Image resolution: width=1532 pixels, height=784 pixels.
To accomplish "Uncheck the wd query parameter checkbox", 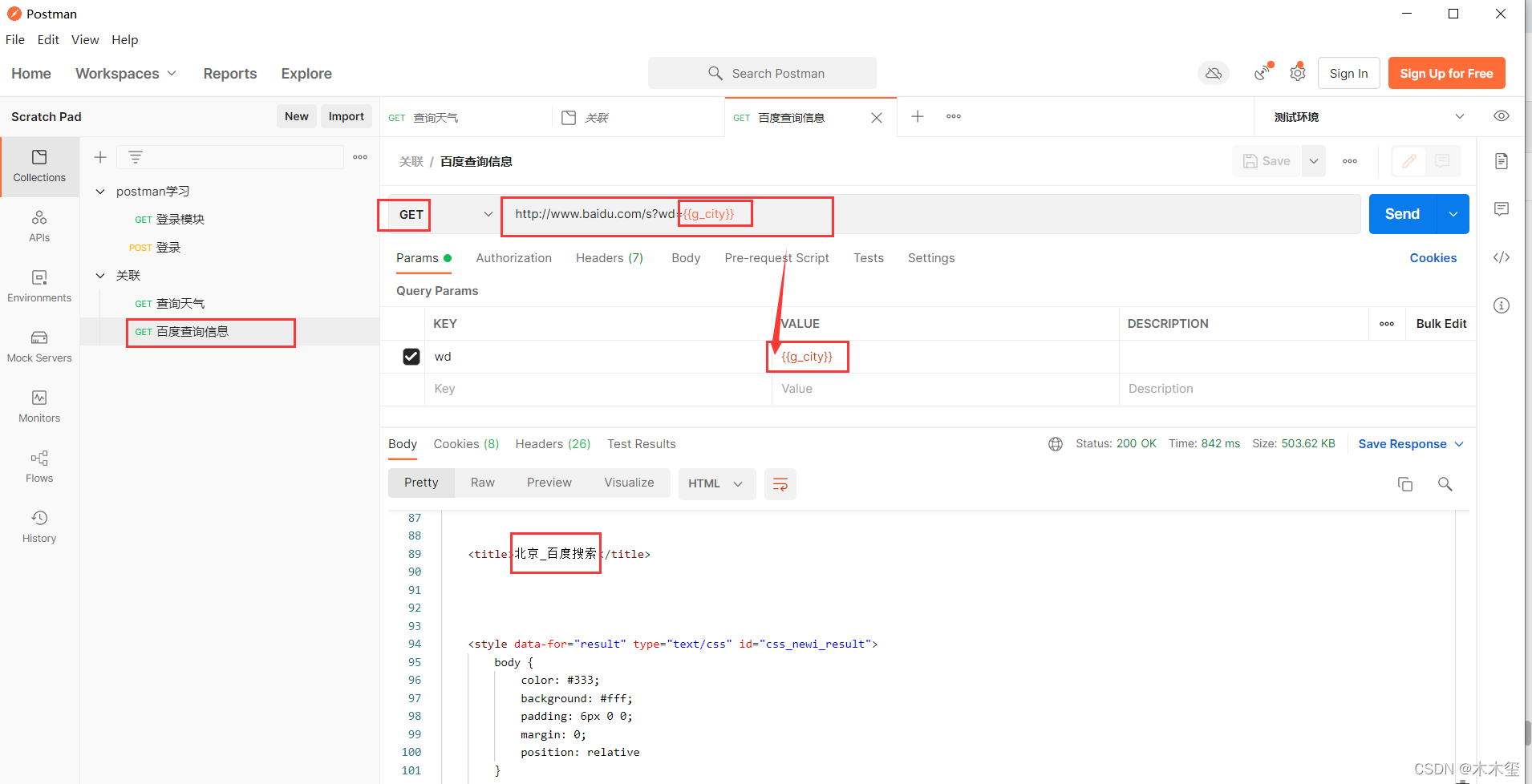I will [x=411, y=357].
